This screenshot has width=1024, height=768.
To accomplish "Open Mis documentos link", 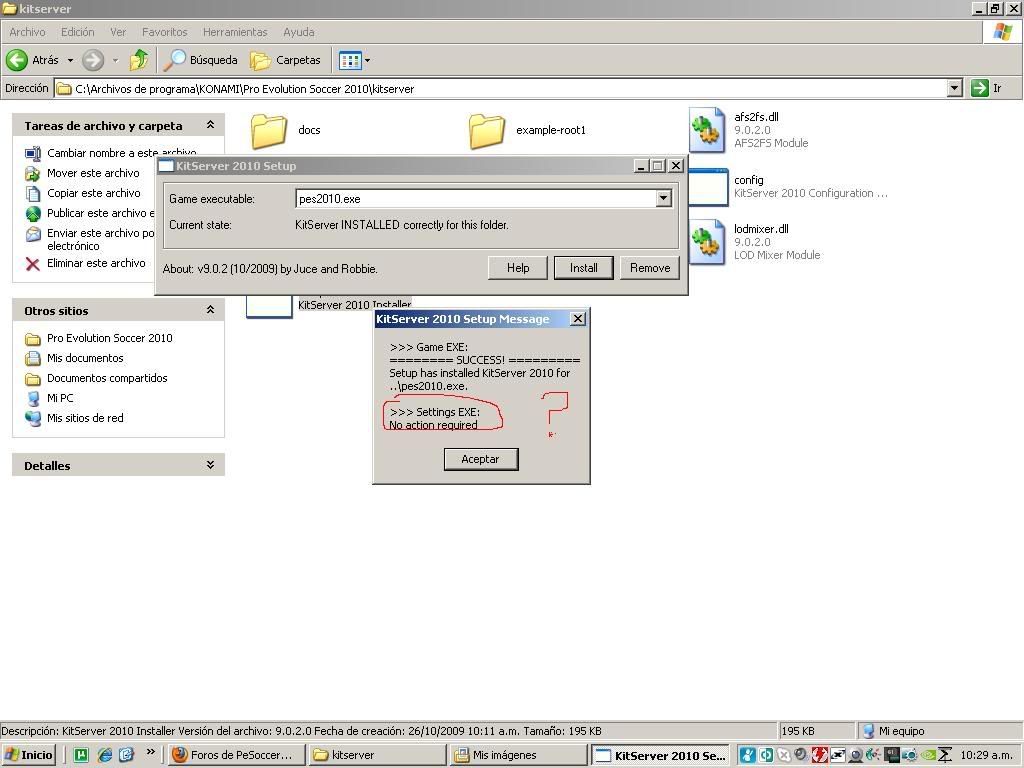I will coord(85,359).
